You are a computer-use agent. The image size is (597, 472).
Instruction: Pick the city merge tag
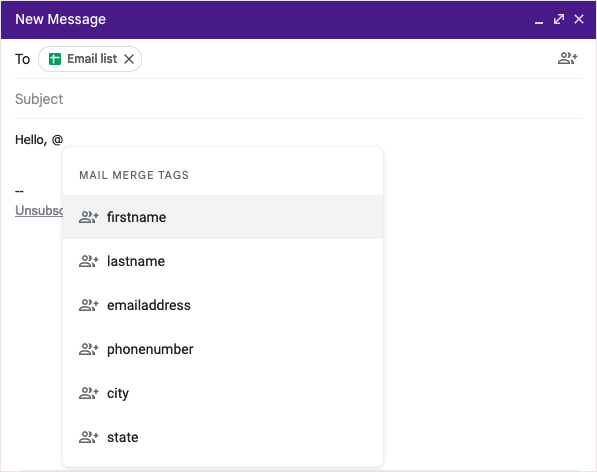[x=223, y=393]
